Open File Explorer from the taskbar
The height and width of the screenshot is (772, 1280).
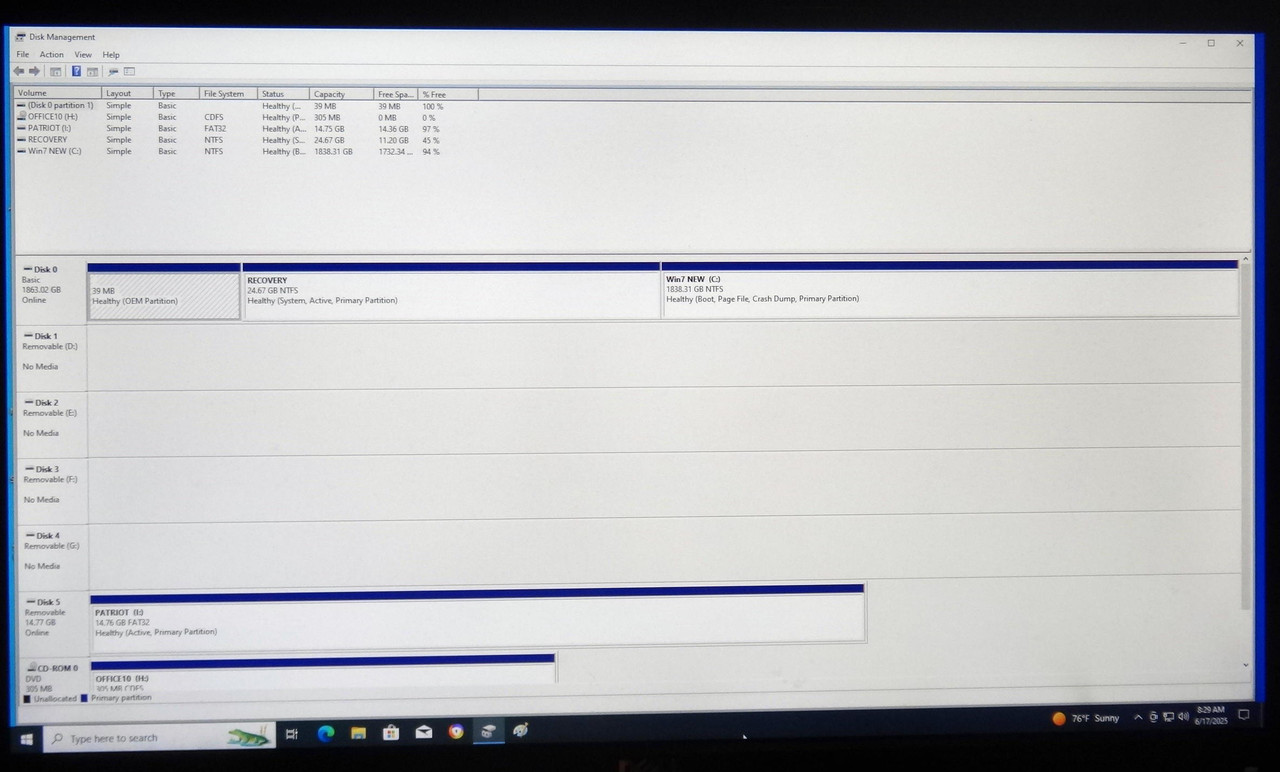point(358,733)
